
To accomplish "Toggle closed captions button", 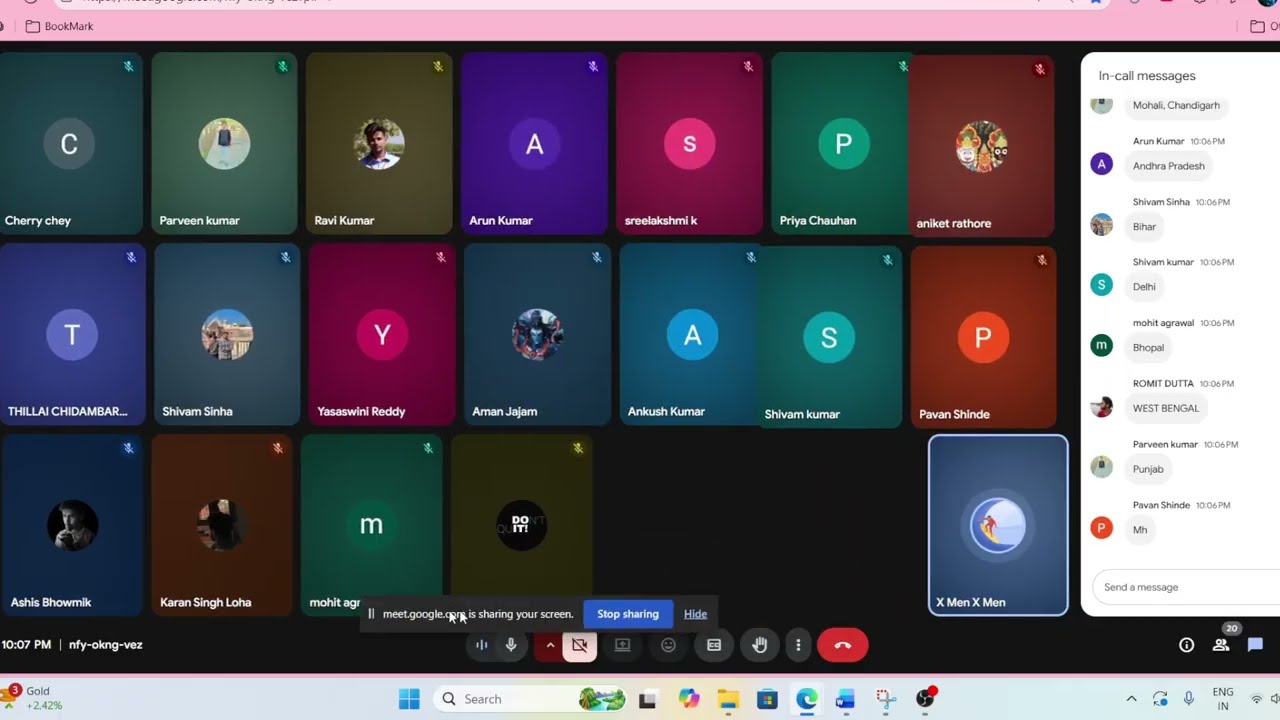I will [x=714, y=645].
